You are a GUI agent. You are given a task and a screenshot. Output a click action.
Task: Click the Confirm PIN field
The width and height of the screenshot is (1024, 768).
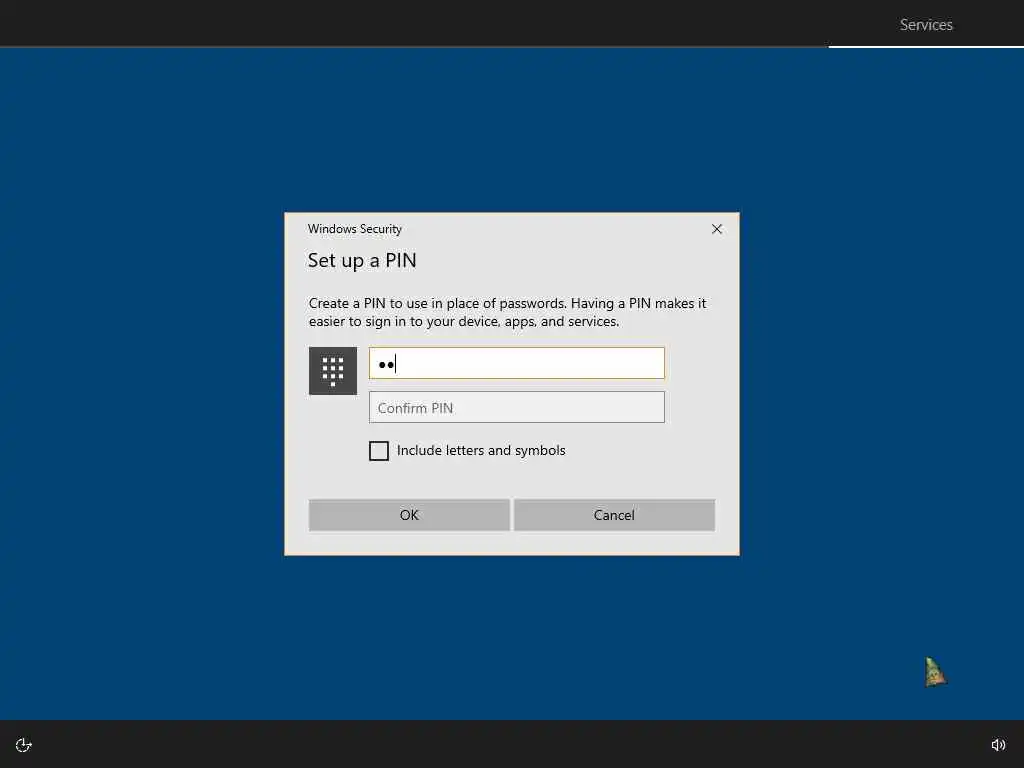click(517, 408)
